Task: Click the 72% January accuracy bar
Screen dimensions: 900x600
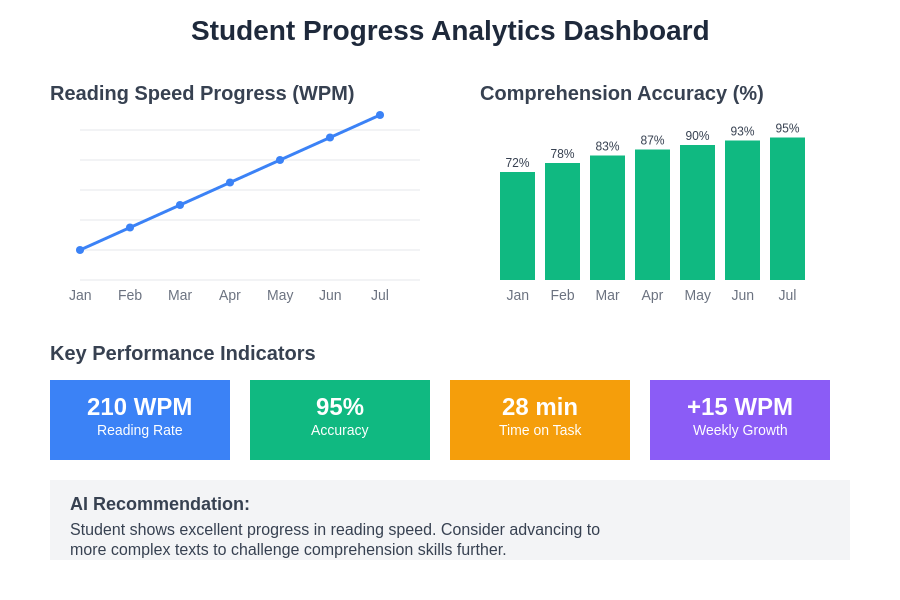Action: pos(517,226)
